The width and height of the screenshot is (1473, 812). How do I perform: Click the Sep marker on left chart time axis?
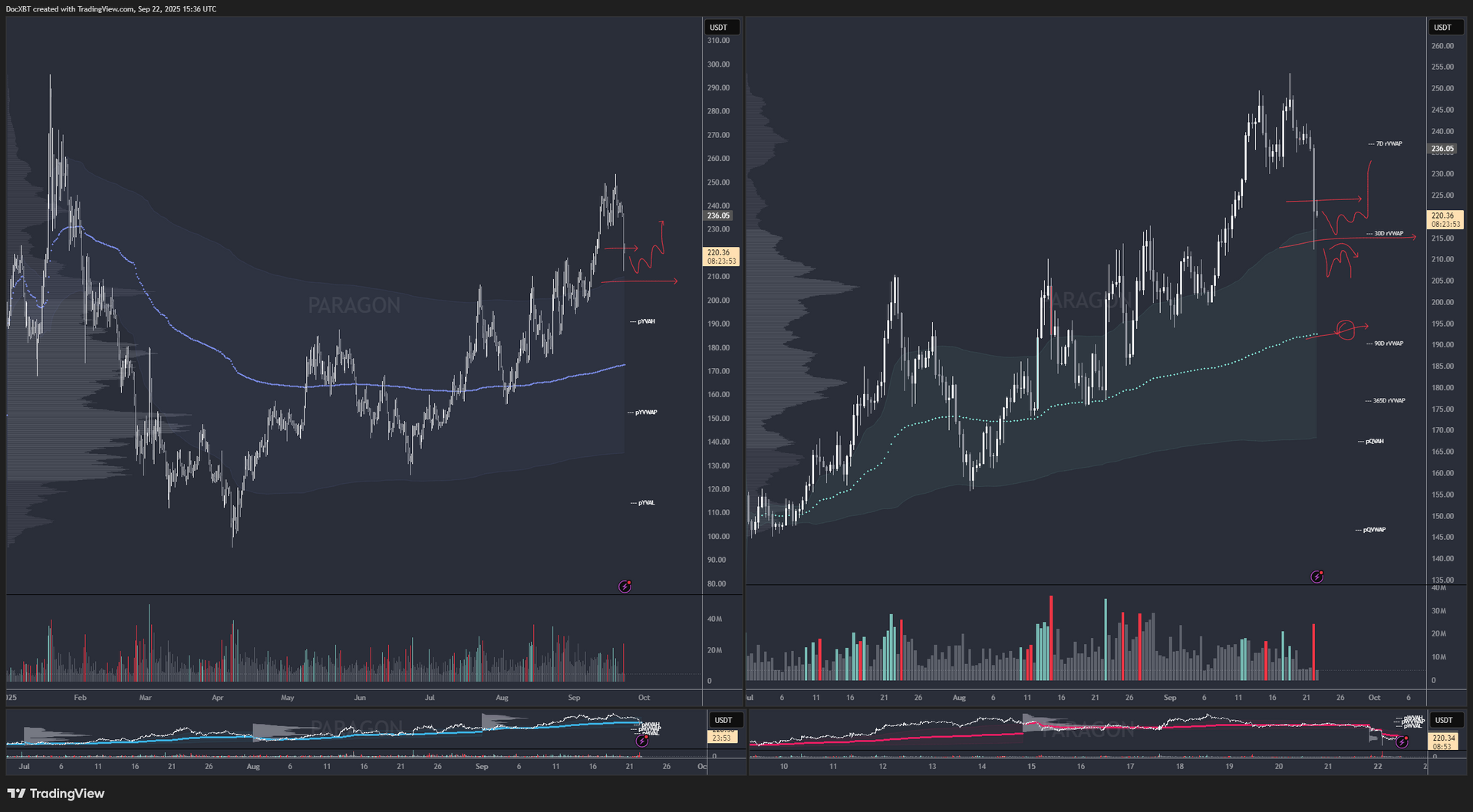[x=574, y=698]
